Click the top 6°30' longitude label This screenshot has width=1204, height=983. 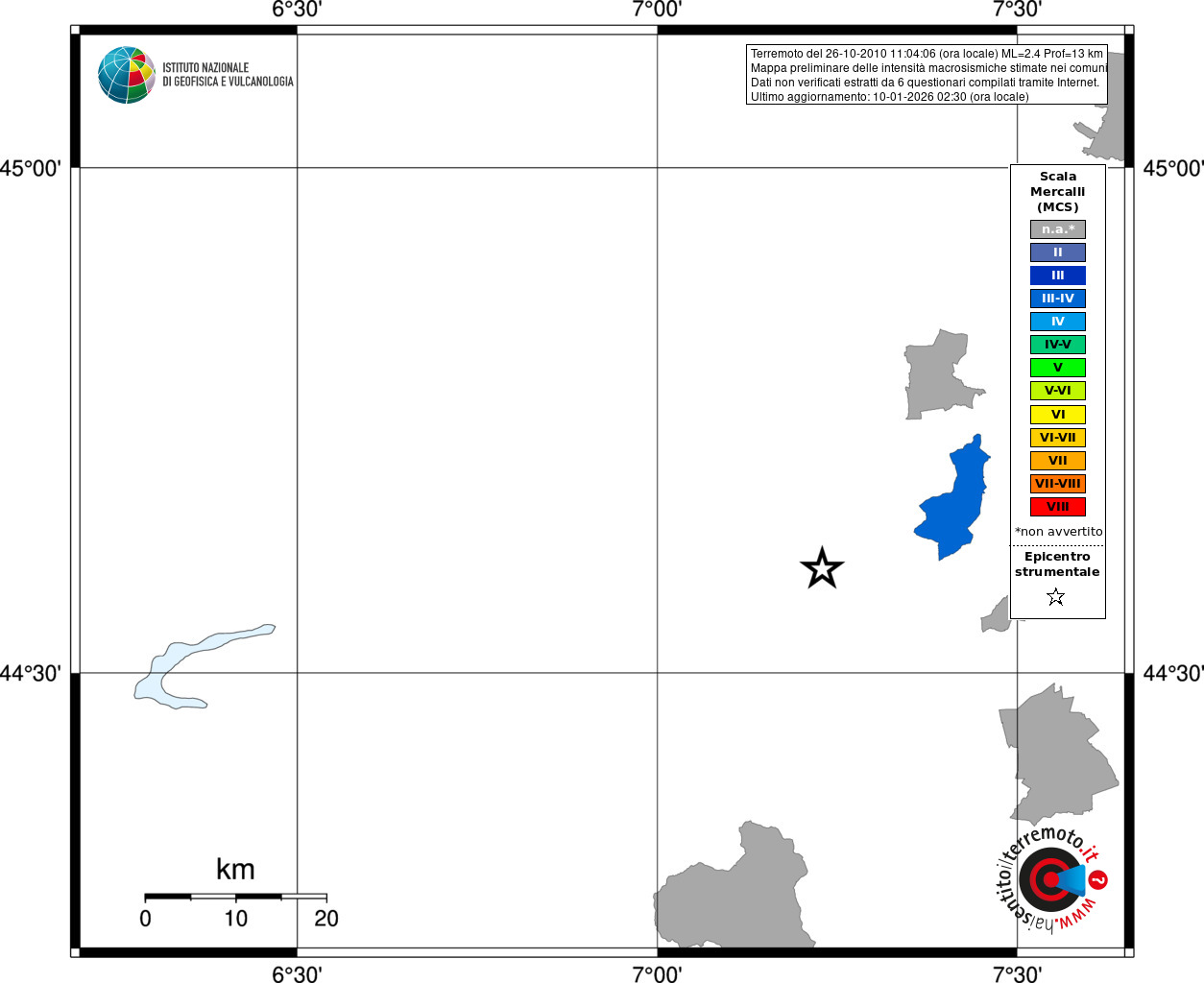[x=297, y=10]
